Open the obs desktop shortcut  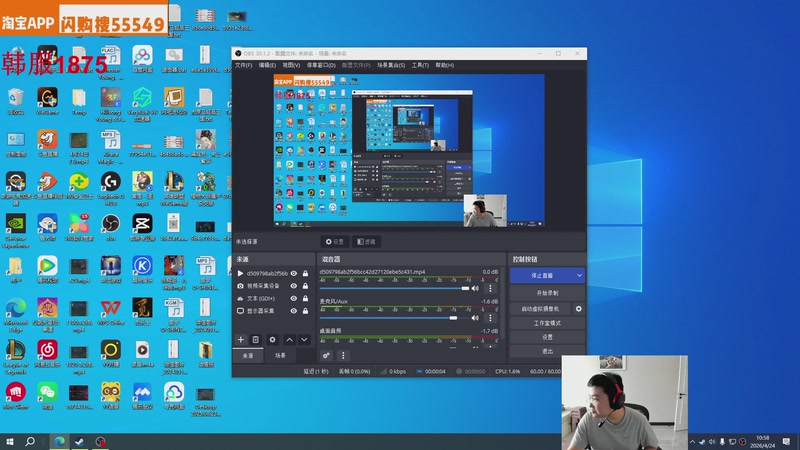pos(110,228)
